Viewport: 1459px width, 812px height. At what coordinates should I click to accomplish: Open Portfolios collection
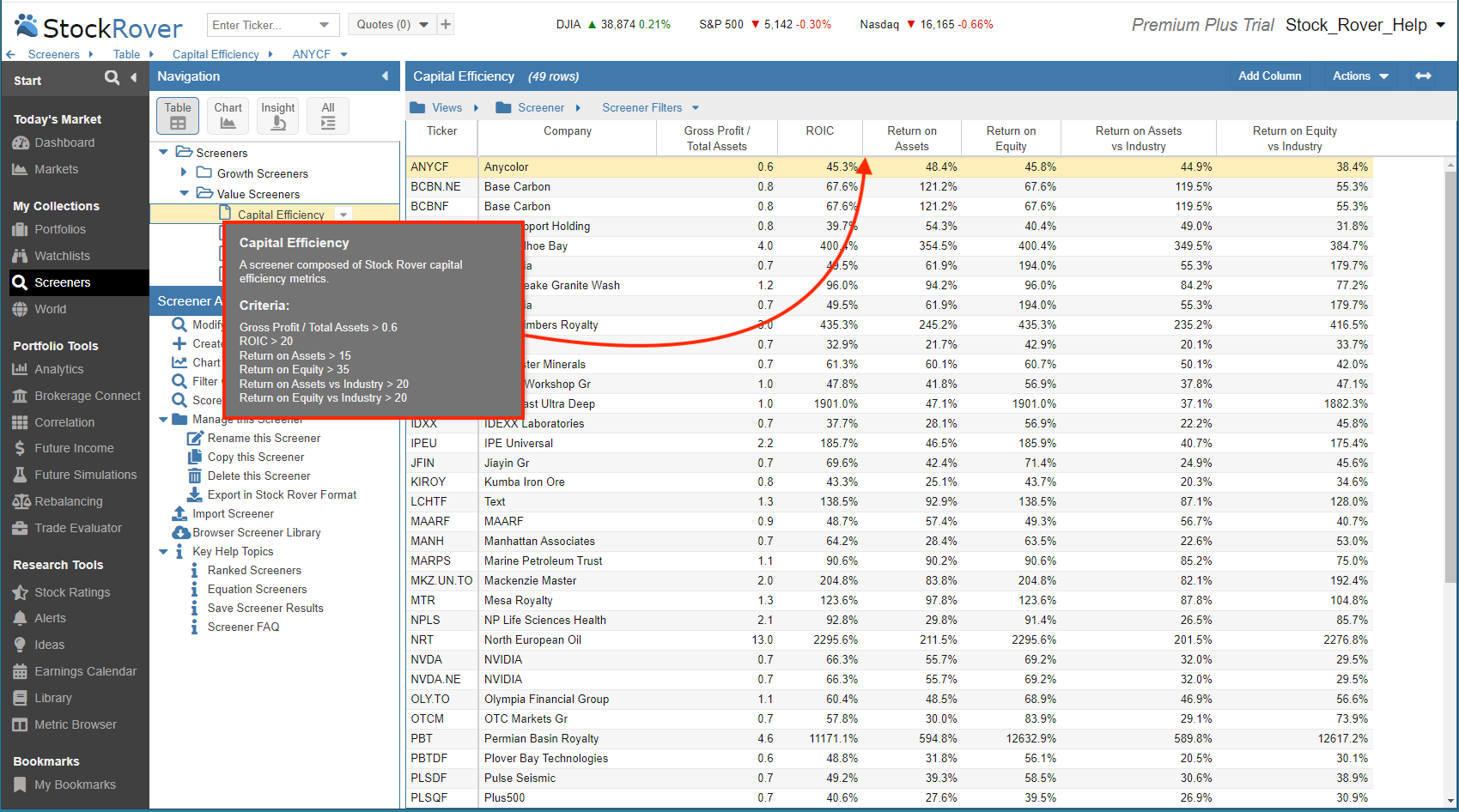click(x=60, y=229)
